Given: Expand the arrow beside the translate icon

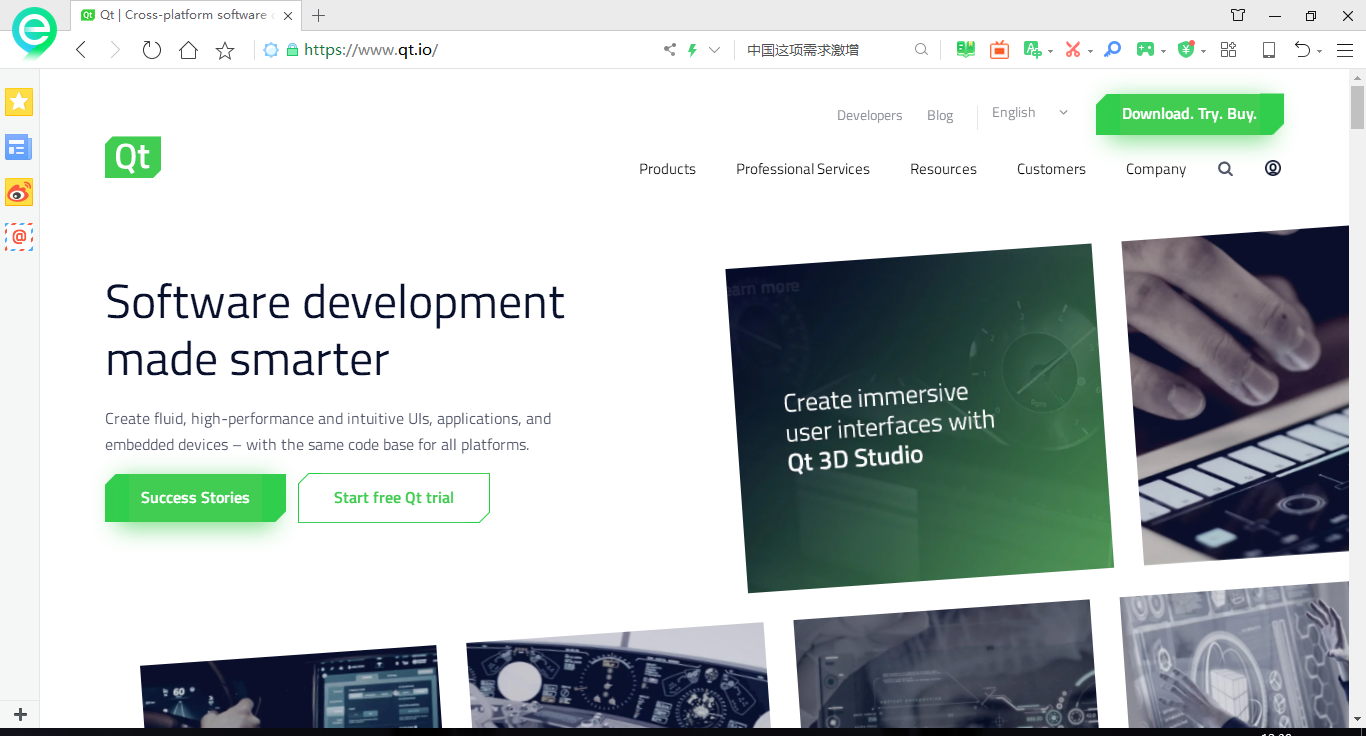Looking at the screenshot, I should click(x=1050, y=51).
